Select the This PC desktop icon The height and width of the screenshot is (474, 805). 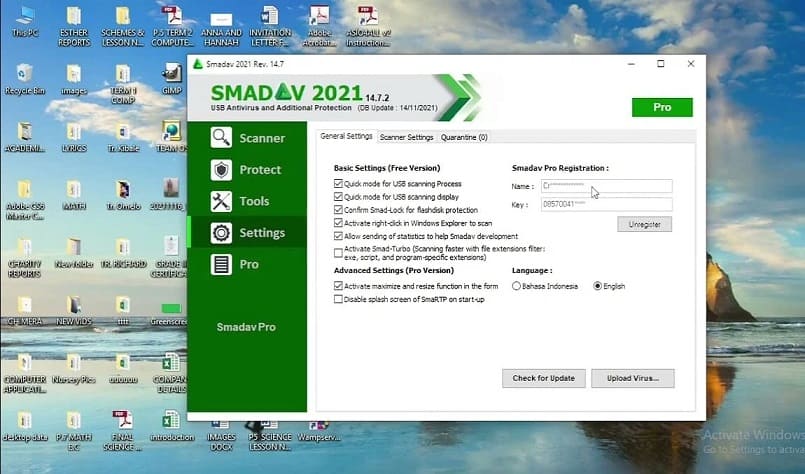click(25, 22)
